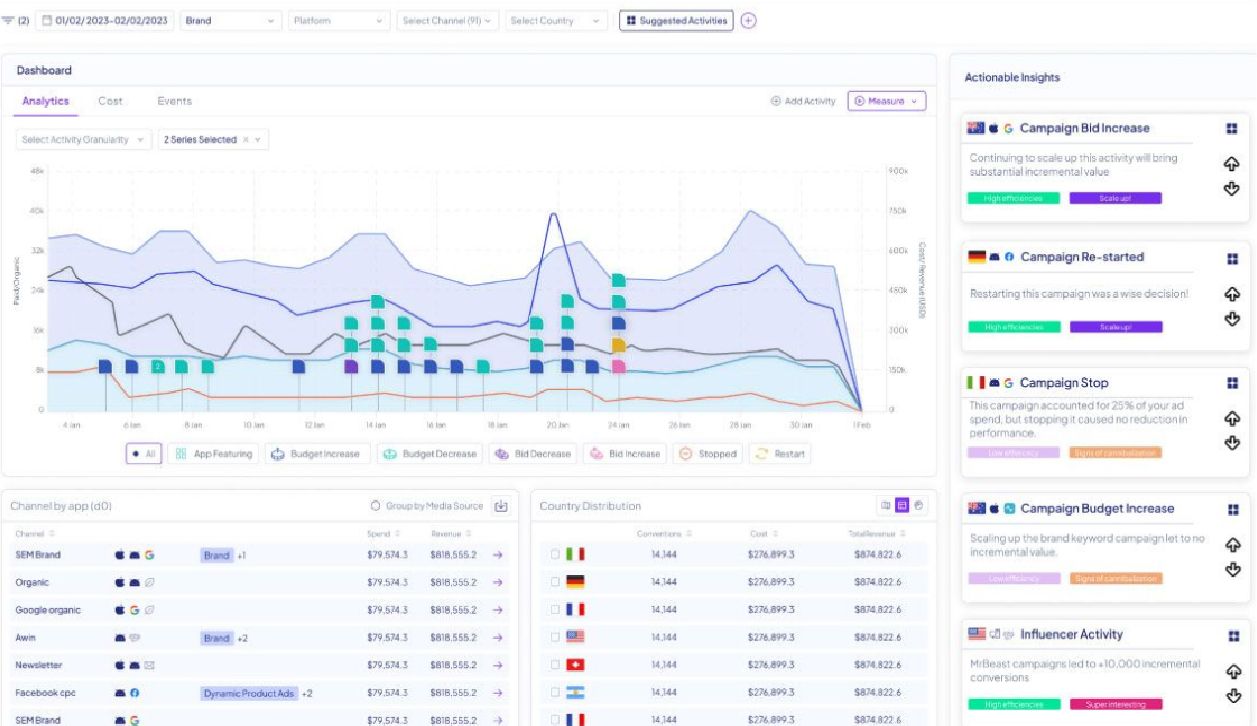Check the Germany row checkbox
The width and height of the screenshot is (1257, 726).
(555, 582)
